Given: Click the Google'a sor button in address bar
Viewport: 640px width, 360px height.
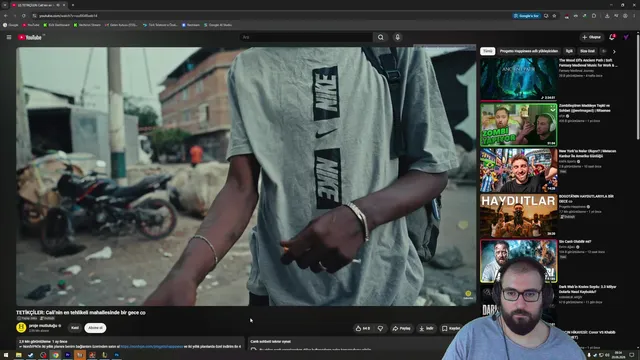Looking at the screenshot, I should 527,16.
